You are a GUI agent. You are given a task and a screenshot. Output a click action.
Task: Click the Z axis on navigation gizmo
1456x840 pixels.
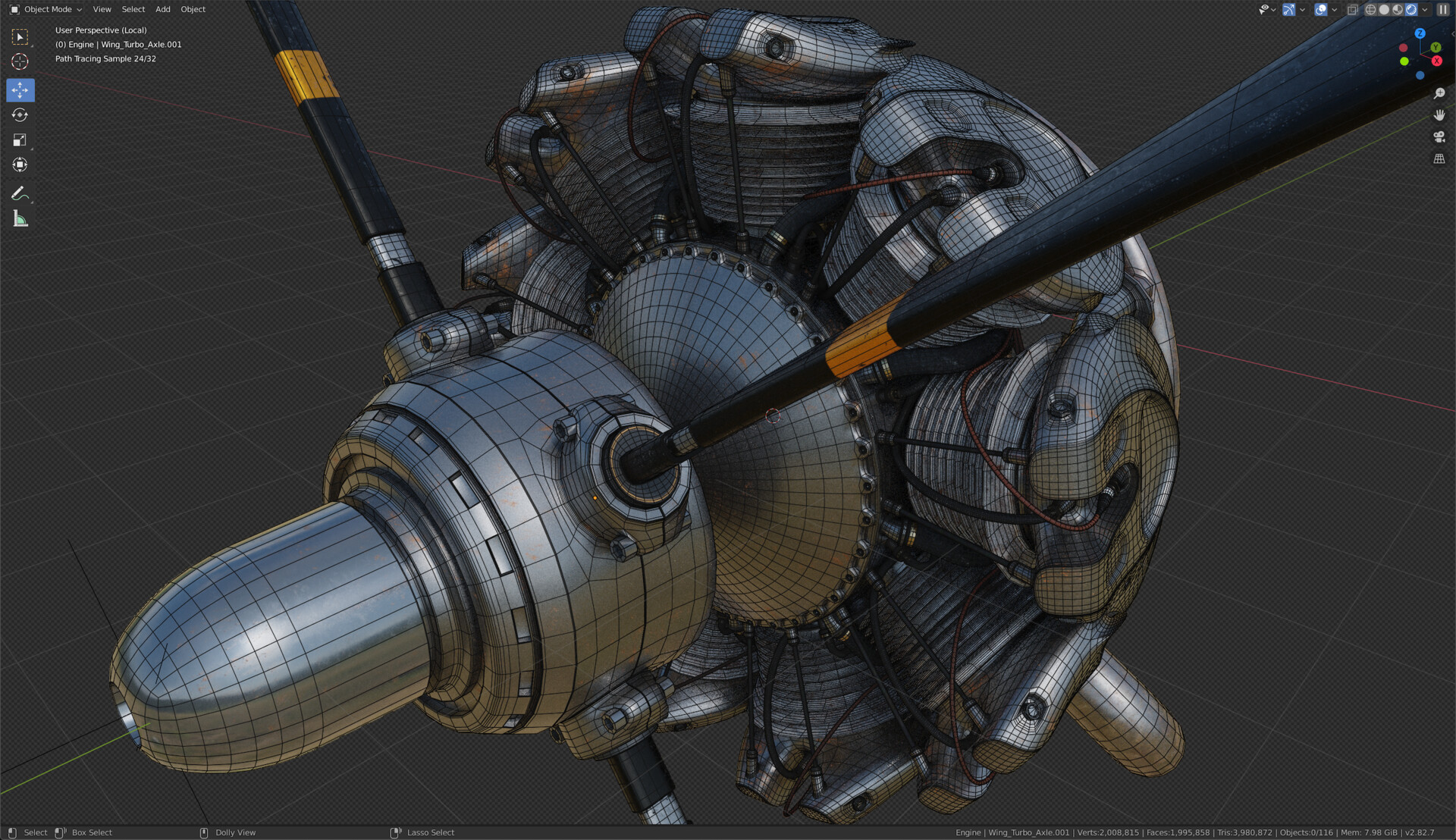[1420, 33]
